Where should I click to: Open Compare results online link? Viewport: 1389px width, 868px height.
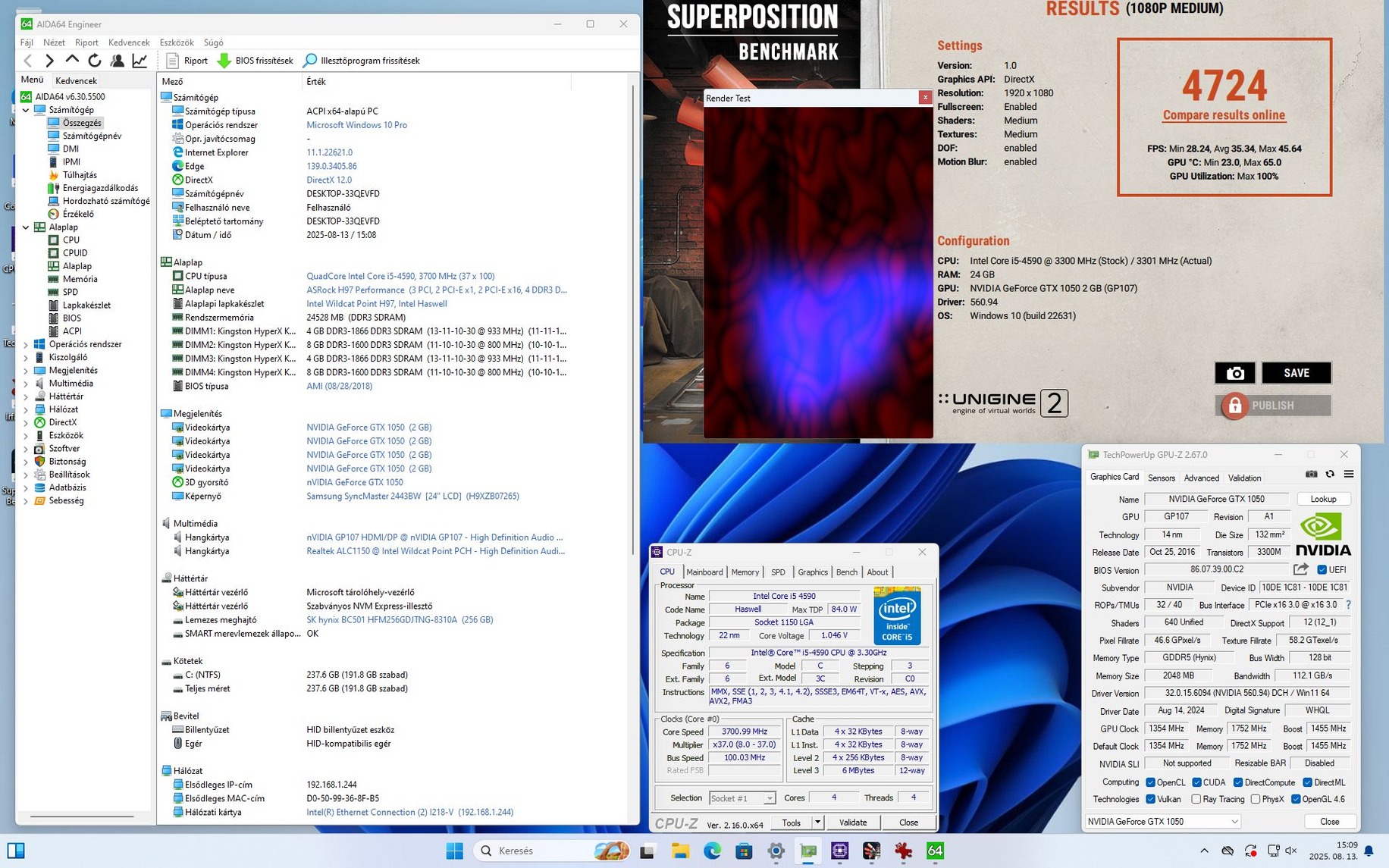(1224, 115)
